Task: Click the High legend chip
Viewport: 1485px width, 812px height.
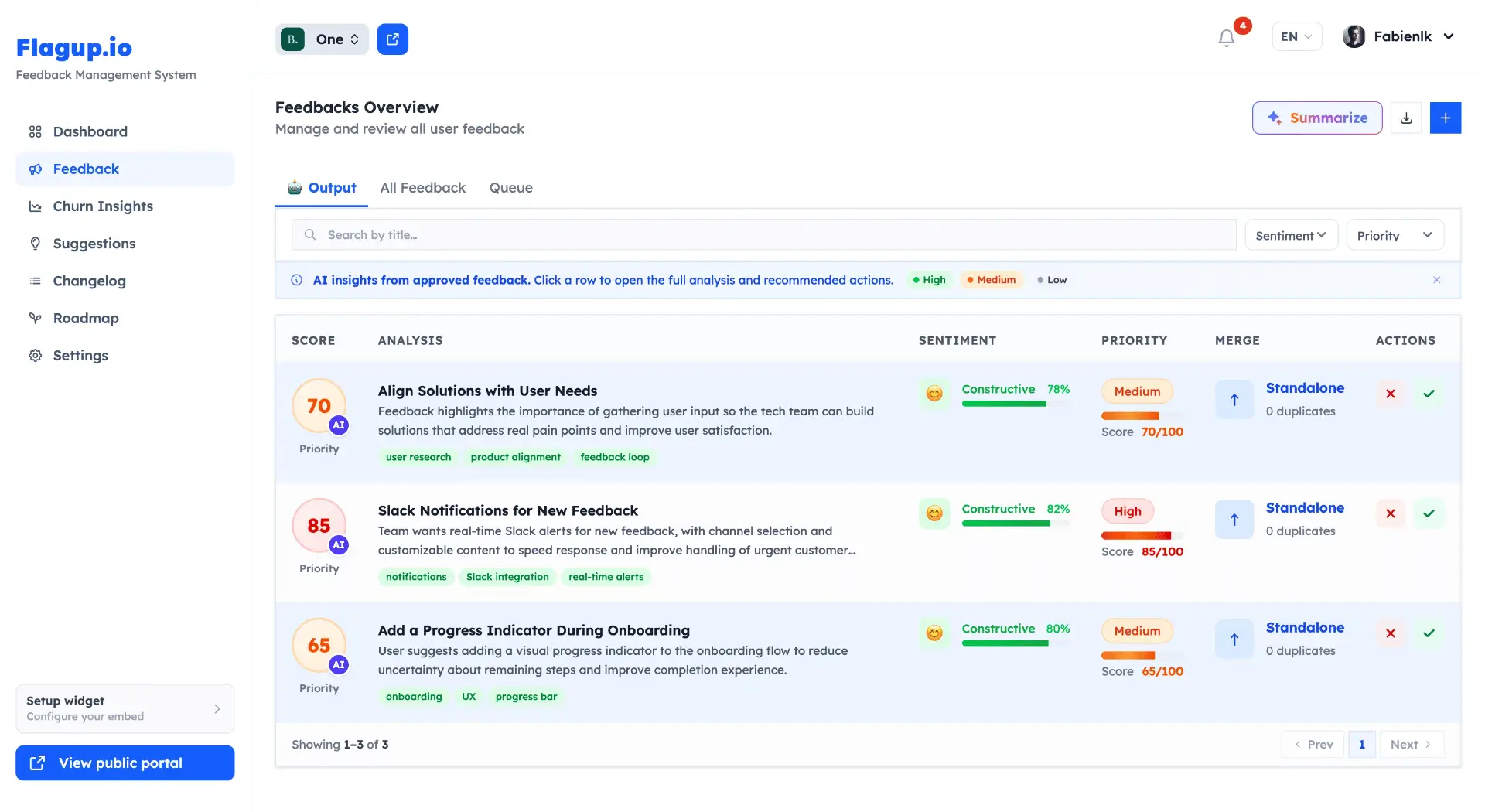Action: tap(929, 280)
